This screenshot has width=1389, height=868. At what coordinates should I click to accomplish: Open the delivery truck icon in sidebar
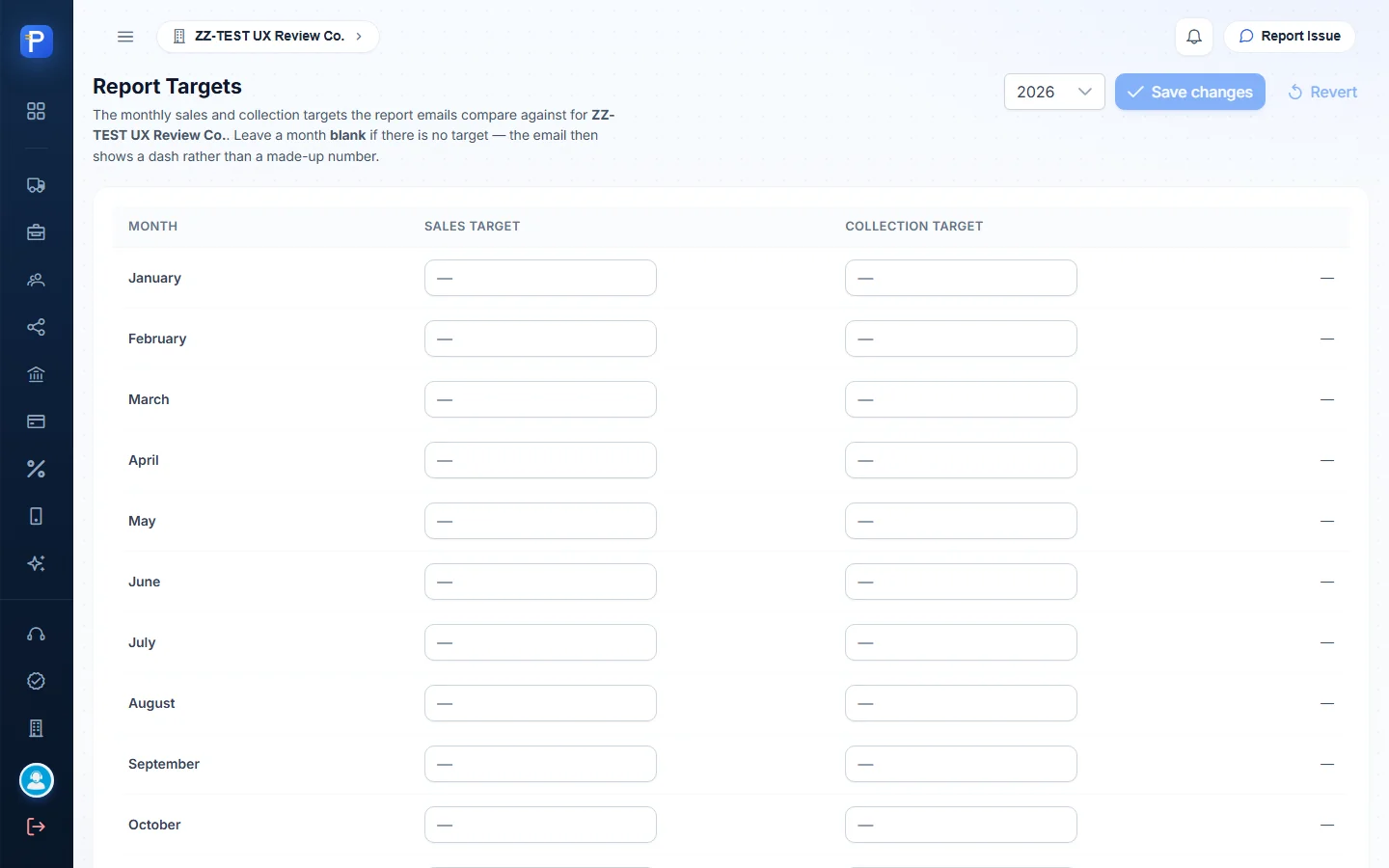36,185
